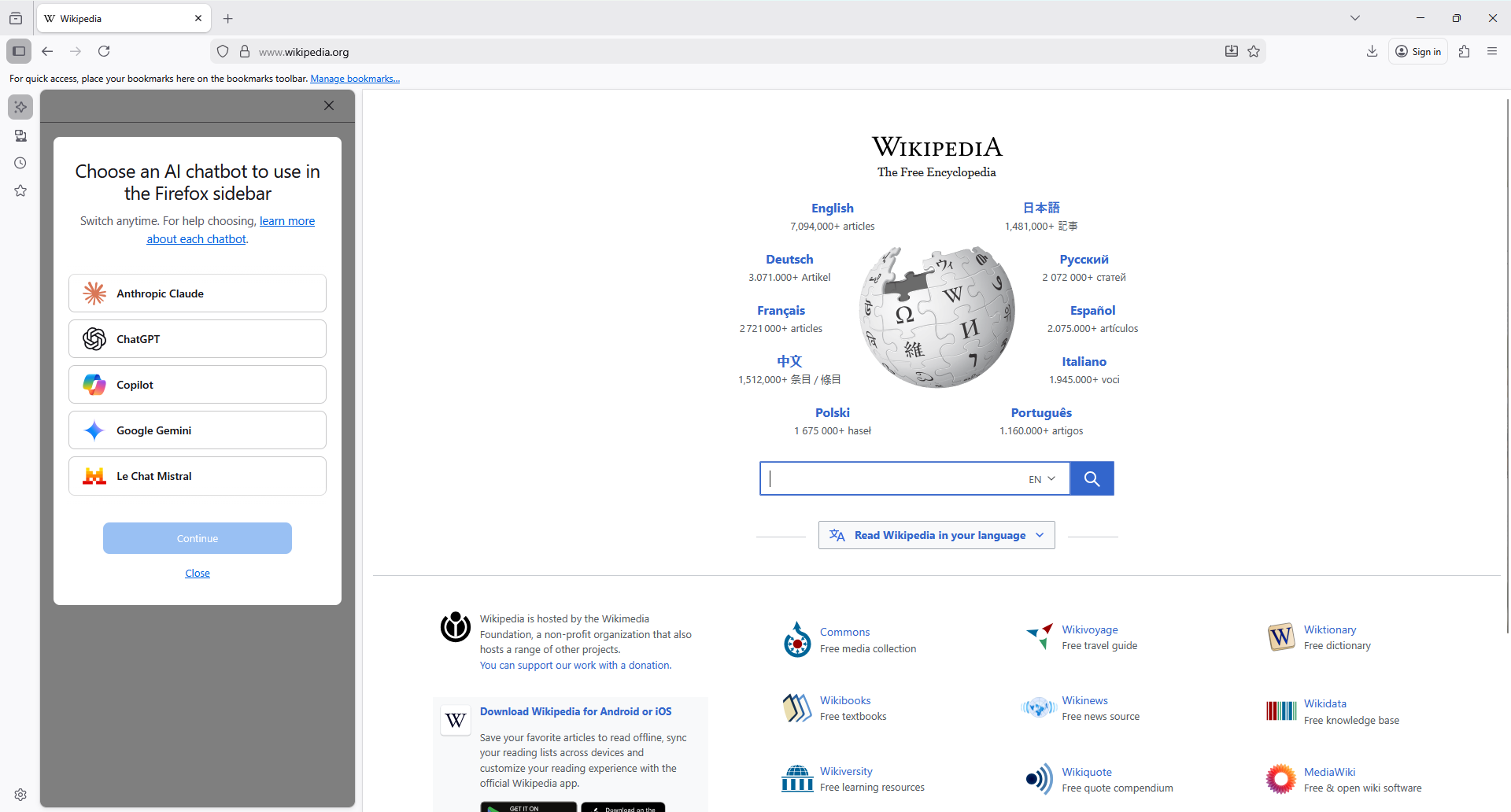This screenshot has height=812, width=1511.
Task: Open the English Wikipedia link
Action: click(x=832, y=209)
